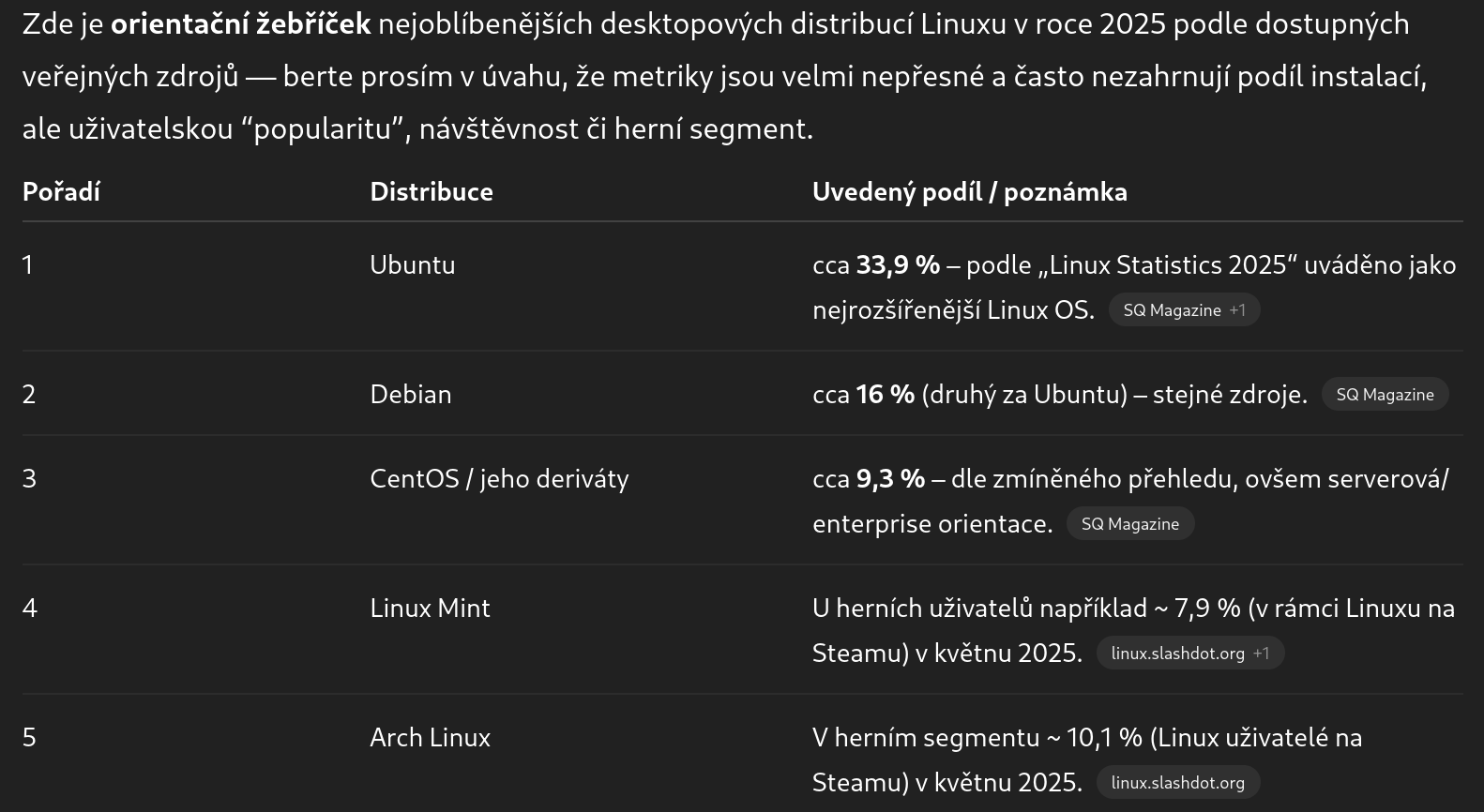Select the Debian distribution cell
The image size is (1484, 812).
click(x=411, y=395)
